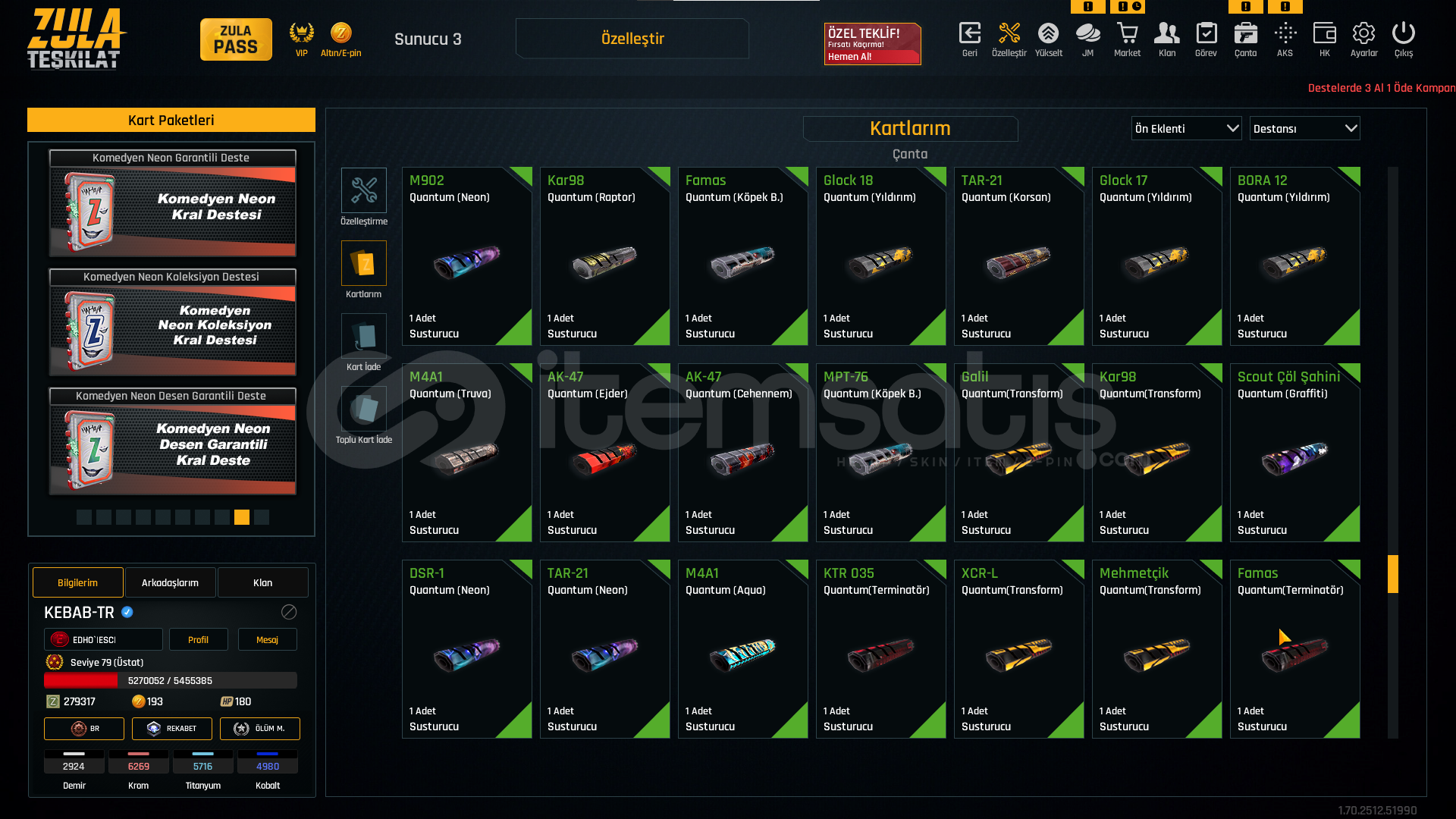Screen dimensions: 1456x819
Task: Click the Profil button
Action: point(198,639)
